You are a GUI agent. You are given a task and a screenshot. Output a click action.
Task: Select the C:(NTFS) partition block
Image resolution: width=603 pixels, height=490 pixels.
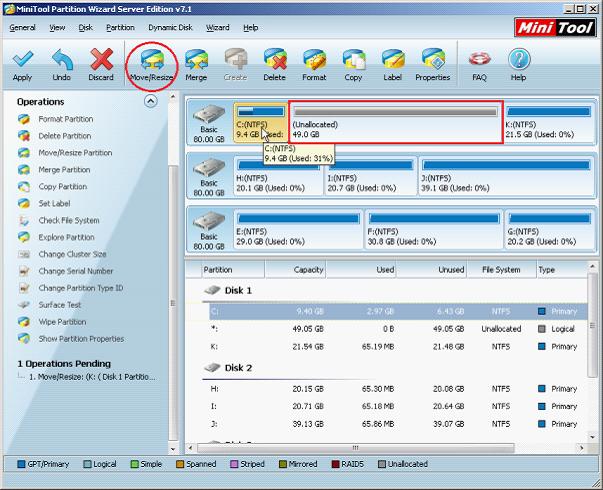260,122
